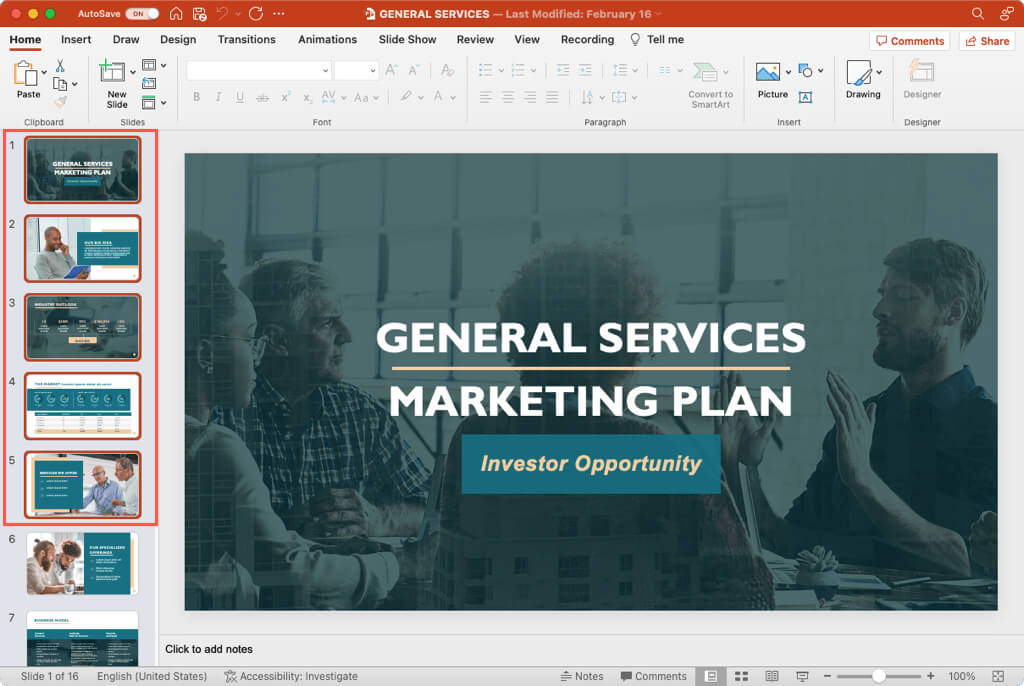Image resolution: width=1024 pixels, height=686 pixels.
Task: Insert a Picture from the ribbon
Action: pos(768,73)
